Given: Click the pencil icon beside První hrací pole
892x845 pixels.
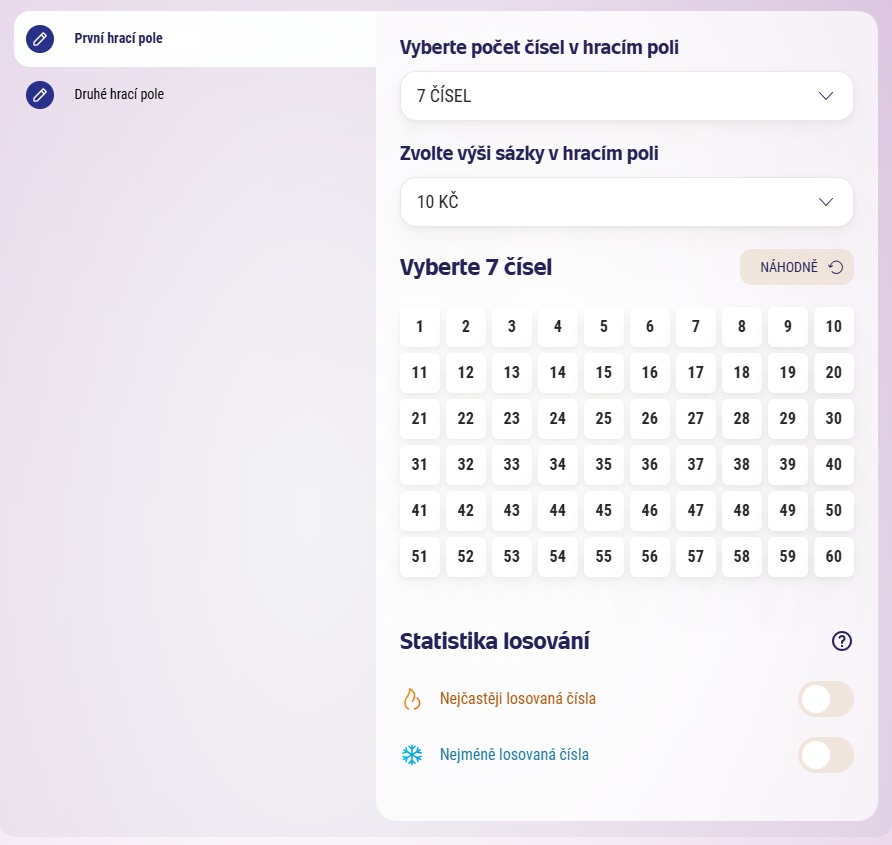Looking at the screenshot, I should point(40,39).
